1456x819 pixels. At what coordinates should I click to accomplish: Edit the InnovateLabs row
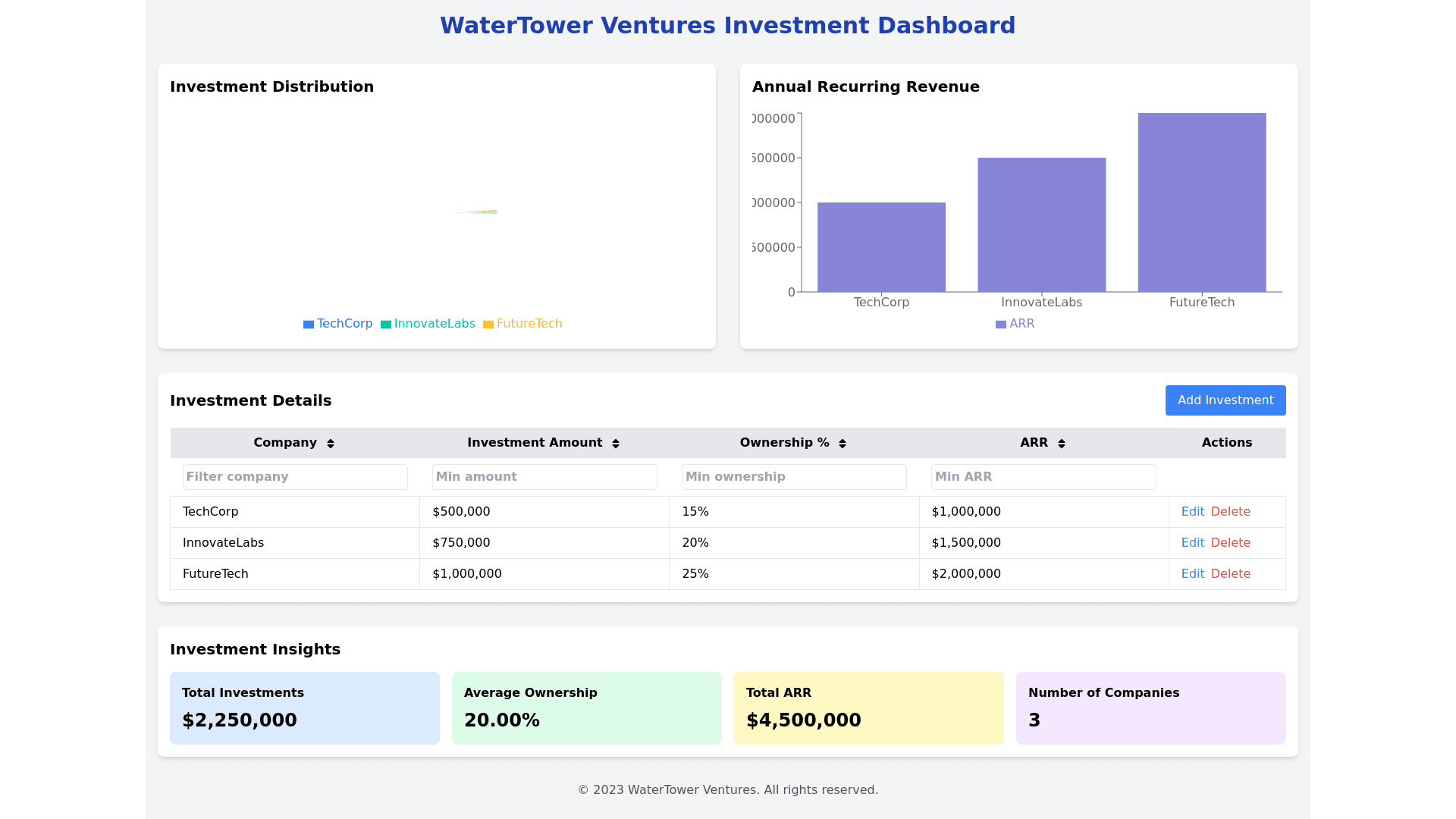point(1192,543)
